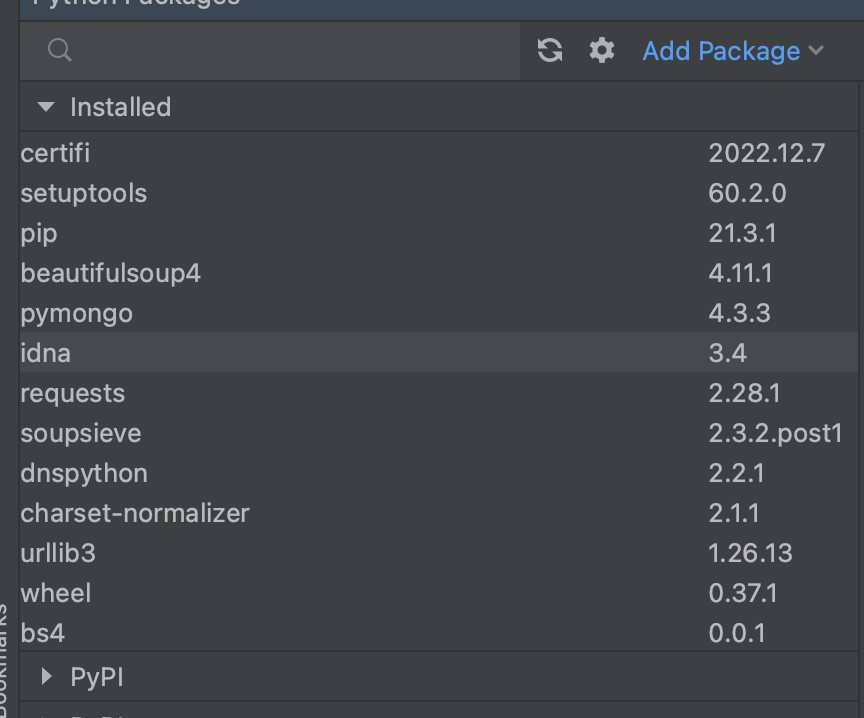Open the gear settings icon
The image size is (864, 718).
point(601,51)
